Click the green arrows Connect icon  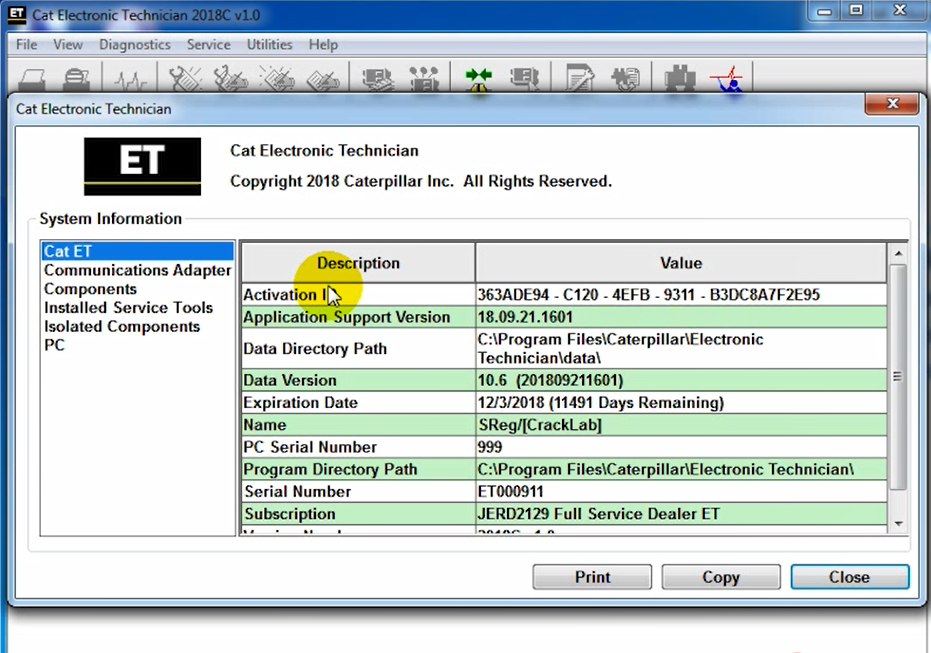point(479,79)
